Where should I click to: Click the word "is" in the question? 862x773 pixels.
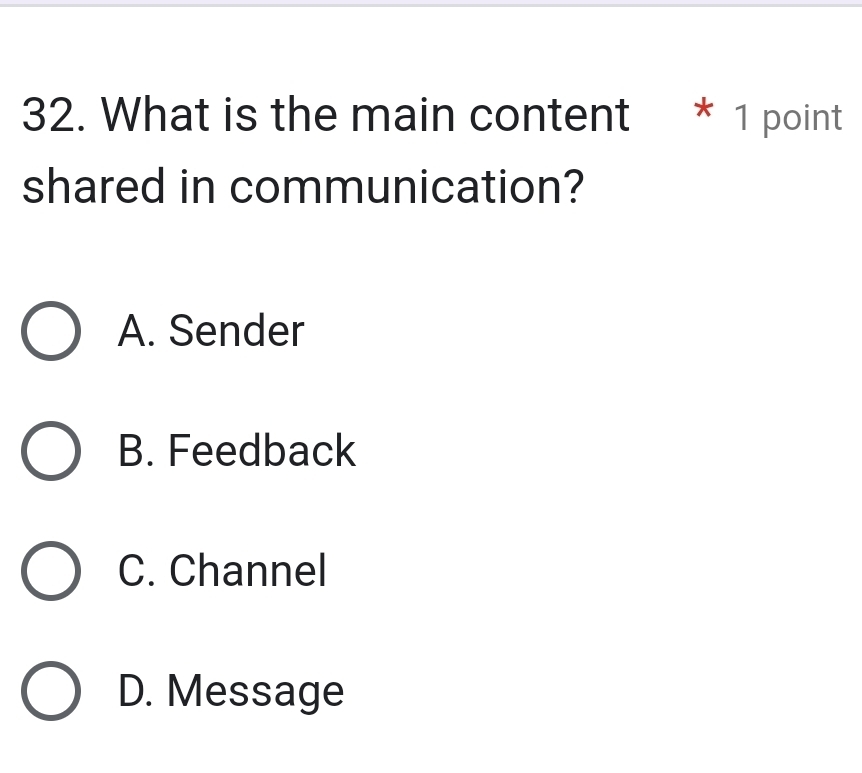[x=237, y=116]
